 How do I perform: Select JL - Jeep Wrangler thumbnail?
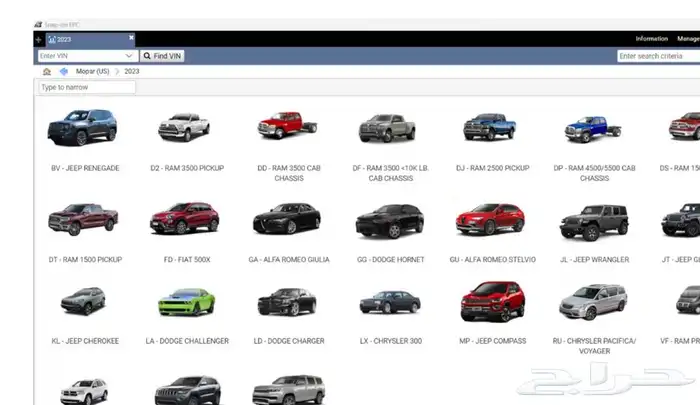coord(594,222)
